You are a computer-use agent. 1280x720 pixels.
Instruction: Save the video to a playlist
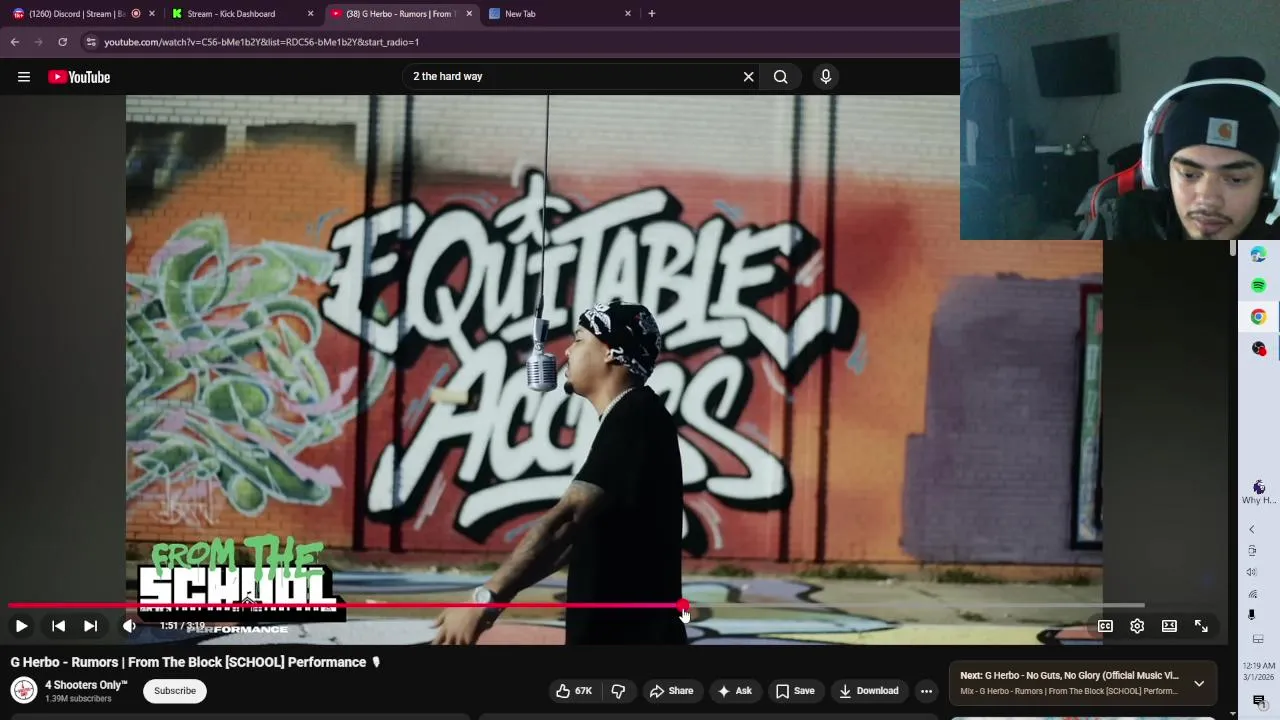tap(795, 691)
